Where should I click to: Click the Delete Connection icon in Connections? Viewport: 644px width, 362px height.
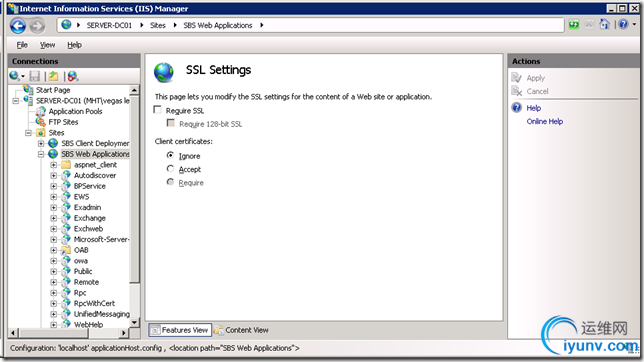tap(73, 76)
